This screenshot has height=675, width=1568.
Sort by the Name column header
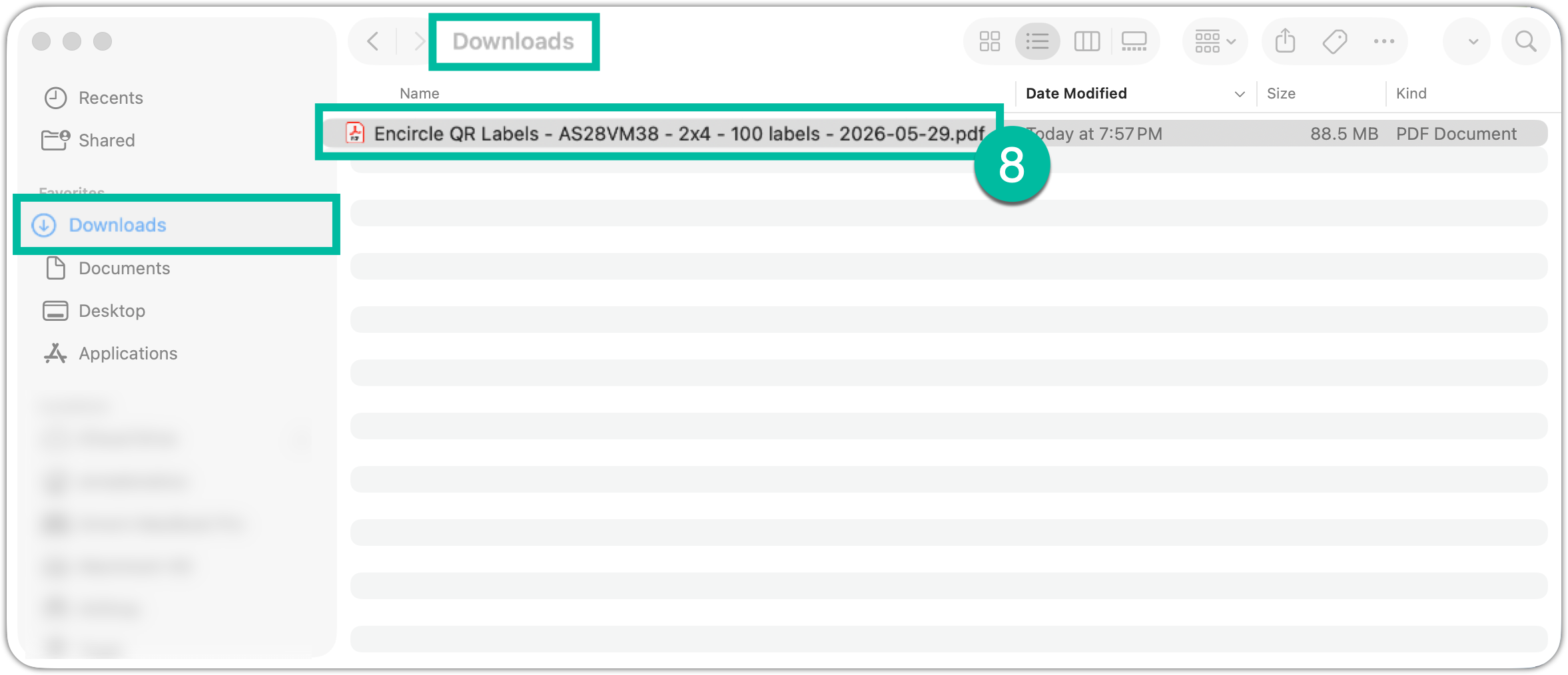click(419, 93)
